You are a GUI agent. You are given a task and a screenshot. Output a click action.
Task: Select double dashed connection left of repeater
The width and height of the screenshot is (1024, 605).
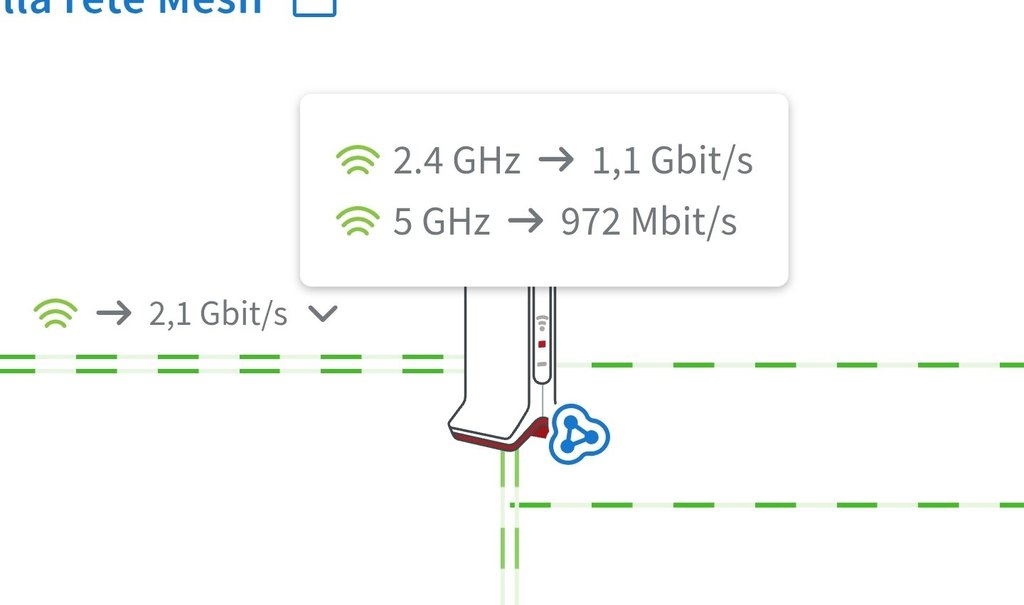click(x=232, y=364)
